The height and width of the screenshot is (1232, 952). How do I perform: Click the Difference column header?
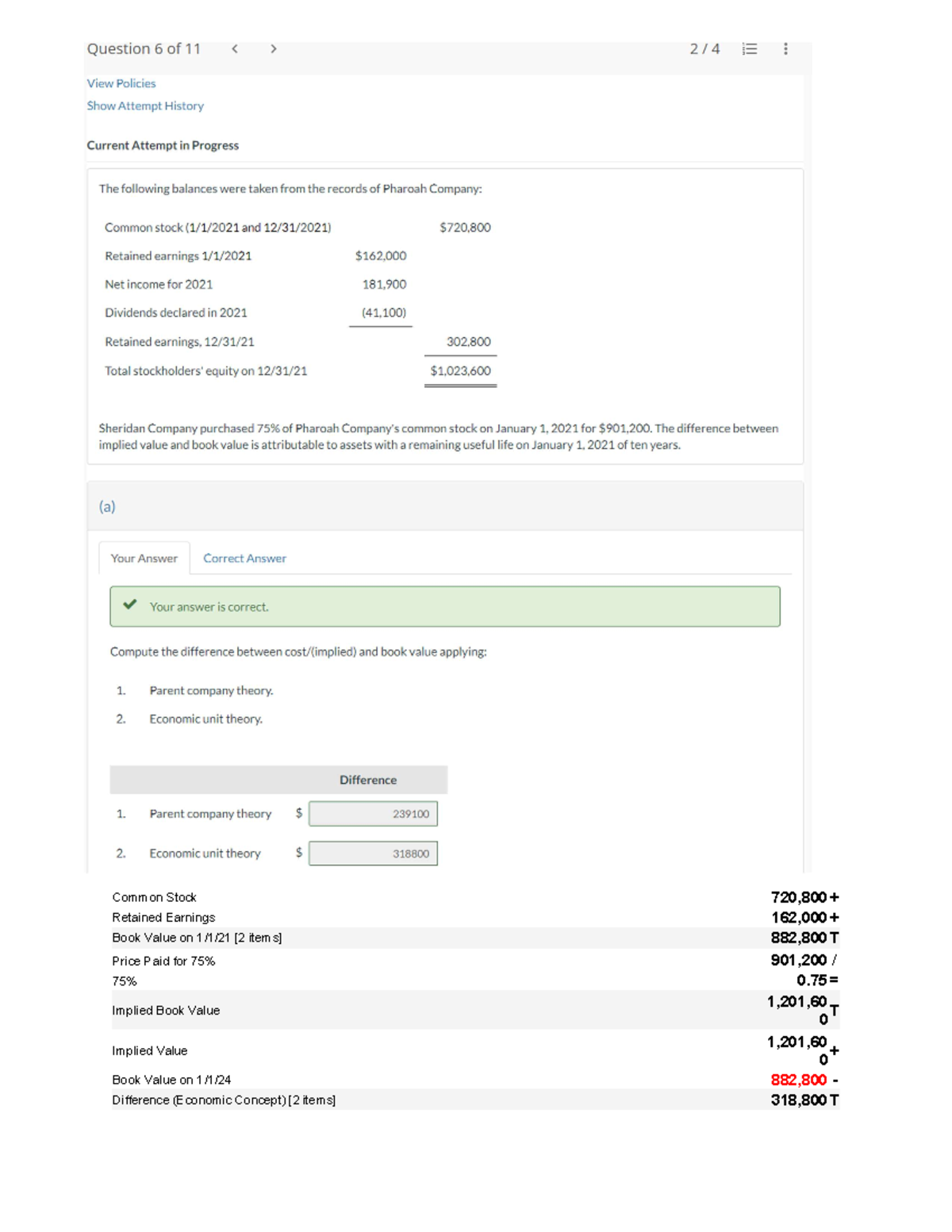click(368, 780)
